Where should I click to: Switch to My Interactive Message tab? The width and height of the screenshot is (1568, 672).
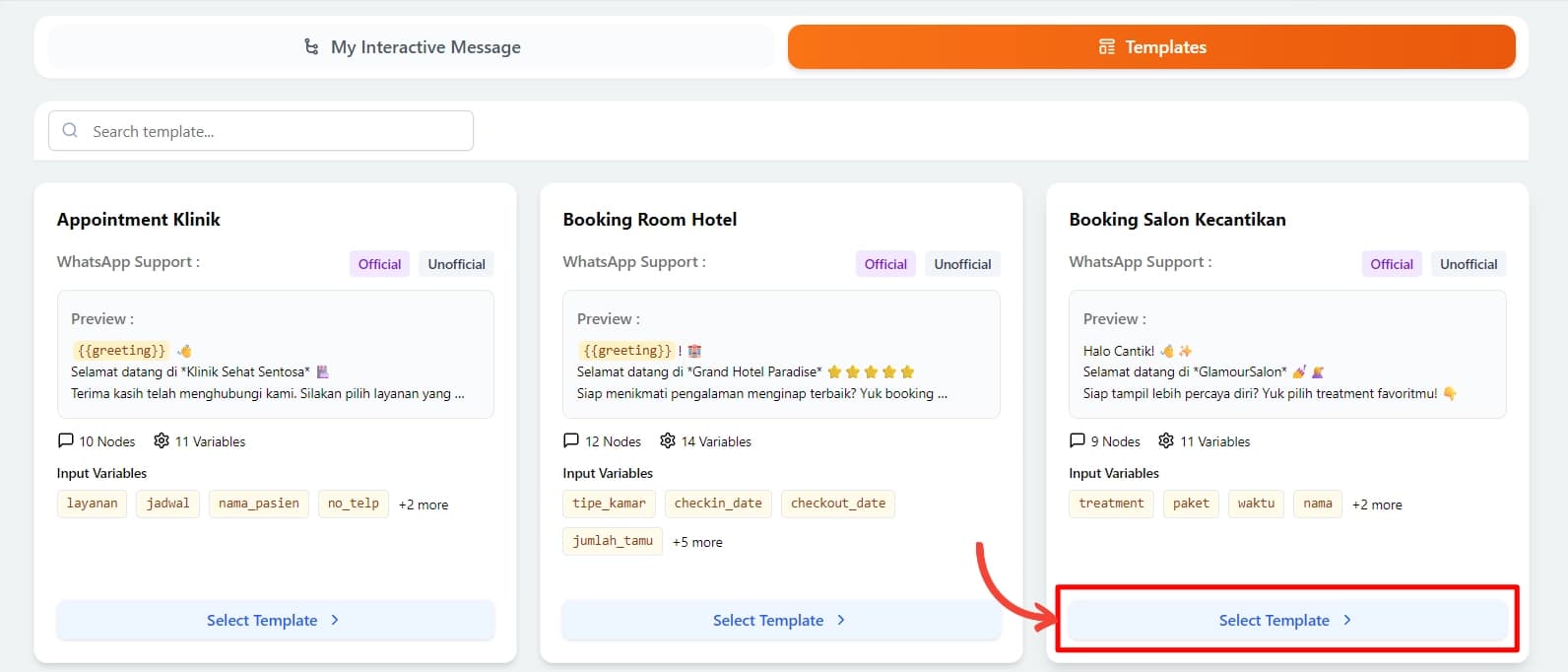coord(411,47)
